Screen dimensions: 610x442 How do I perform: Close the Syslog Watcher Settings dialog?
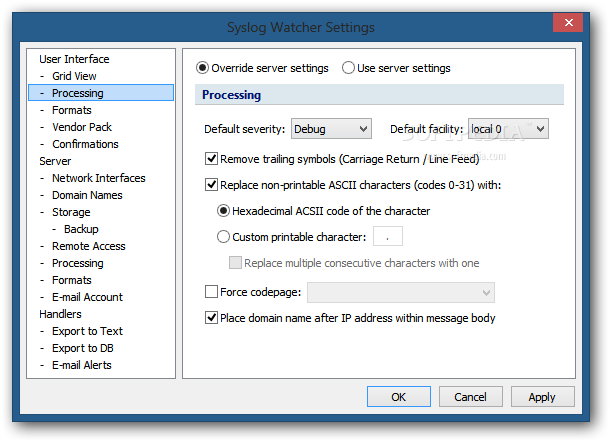tap(568, 23)
